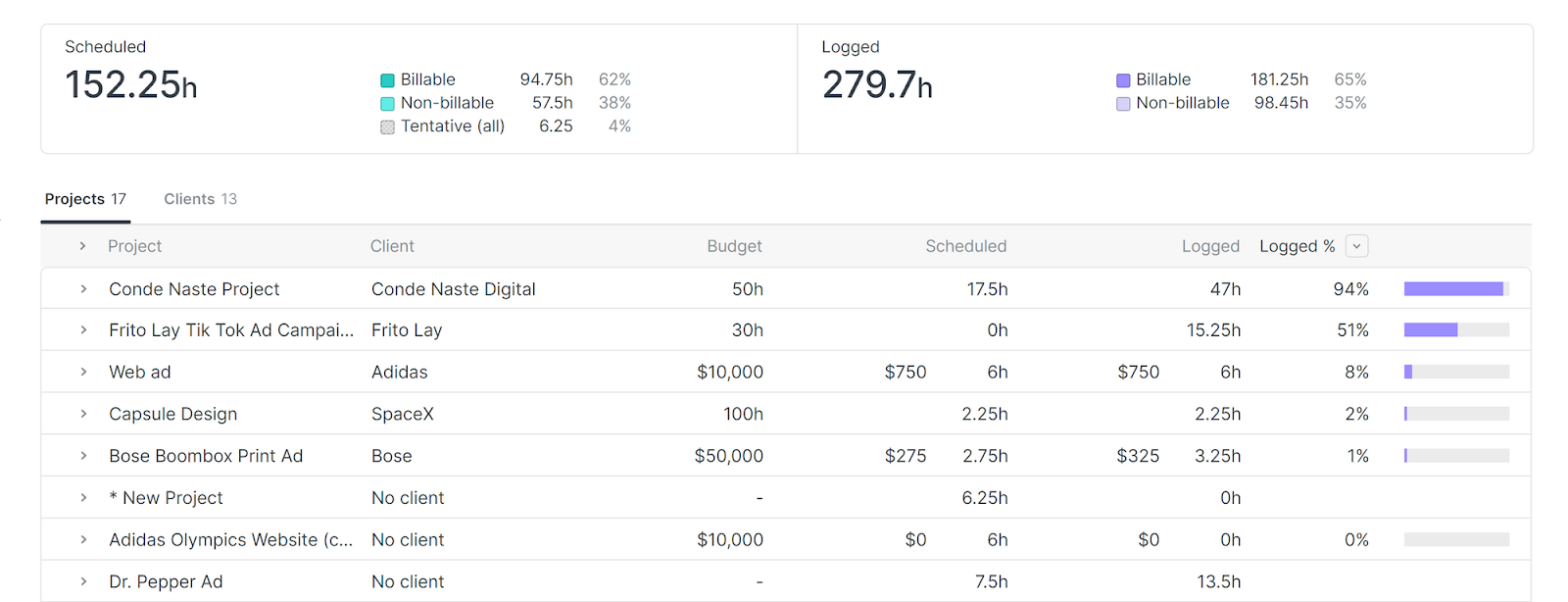
Task: Open the Logged % column dropdown
Action: [1356, 246]
